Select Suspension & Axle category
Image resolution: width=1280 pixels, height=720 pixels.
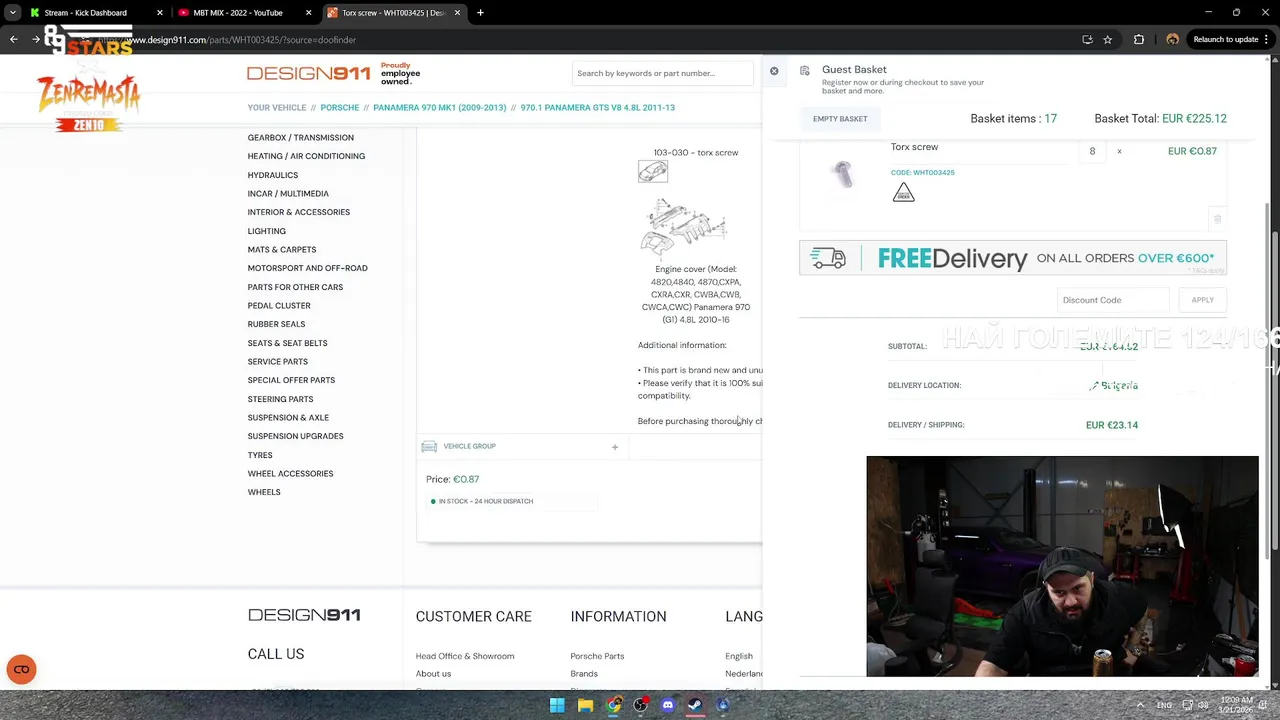288,418
